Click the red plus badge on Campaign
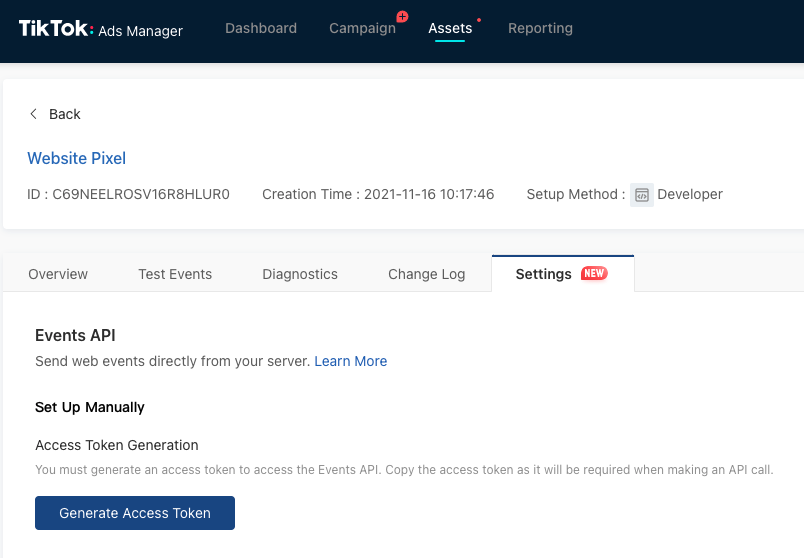The height and width of the screenshot is (558, 804). (x=403, y=17)
